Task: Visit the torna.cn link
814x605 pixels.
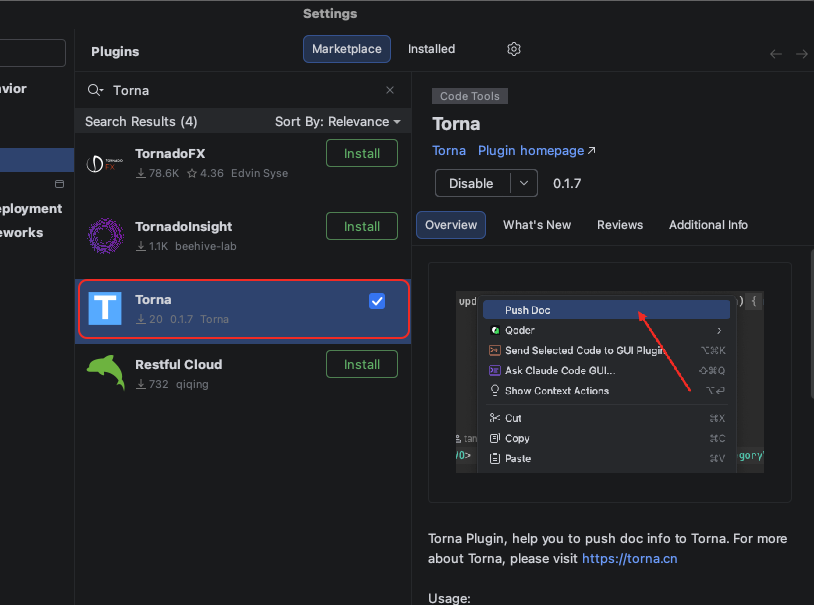Action: [629, 558]
